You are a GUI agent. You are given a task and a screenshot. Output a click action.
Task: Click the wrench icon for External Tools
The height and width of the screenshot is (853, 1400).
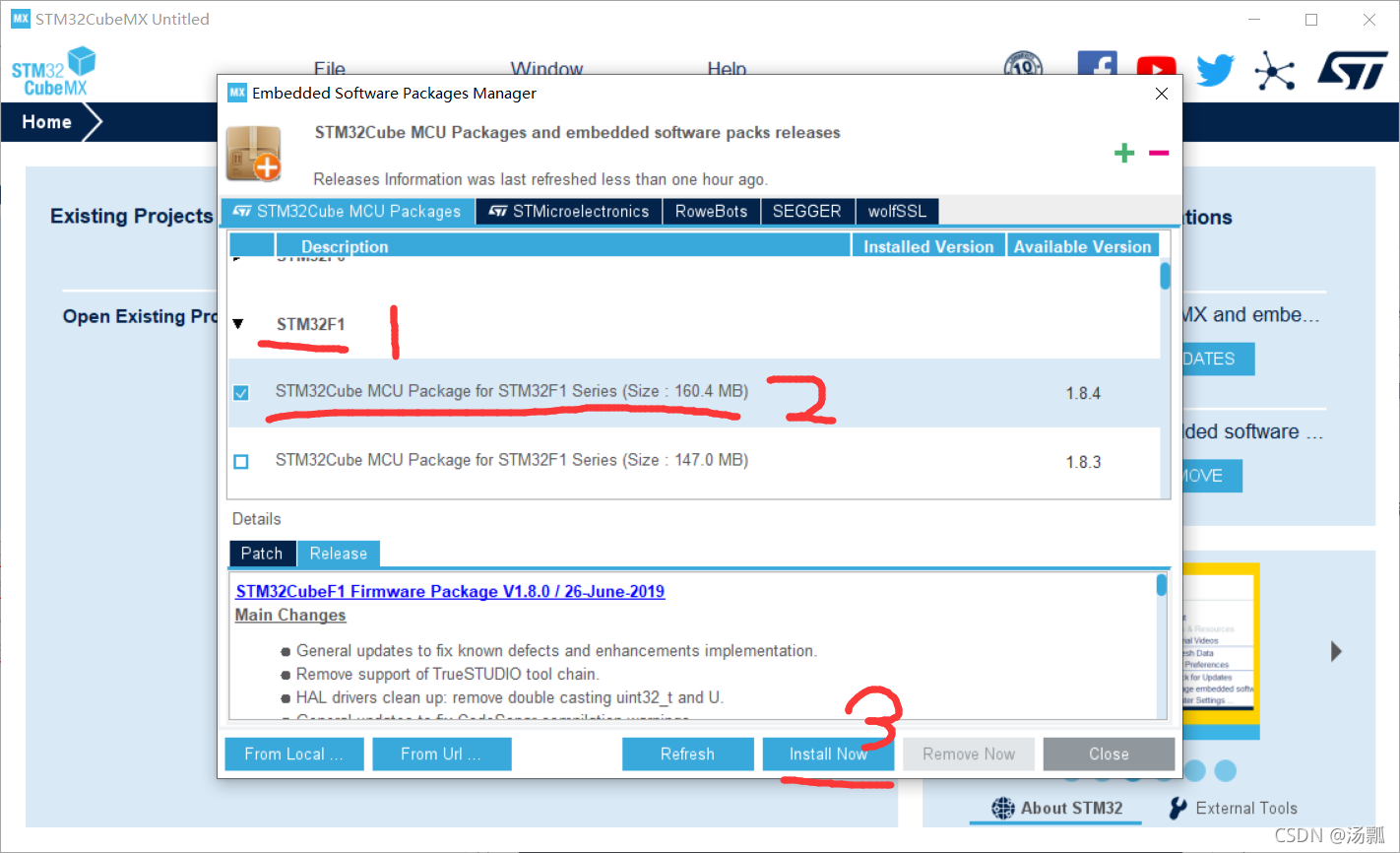coord(1177,809)
